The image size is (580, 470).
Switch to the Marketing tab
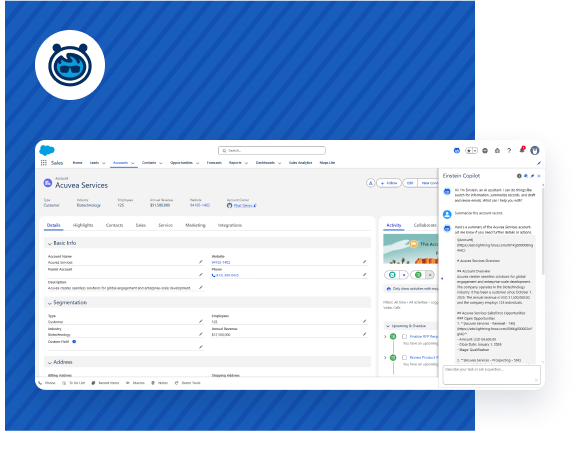[195, 225]
